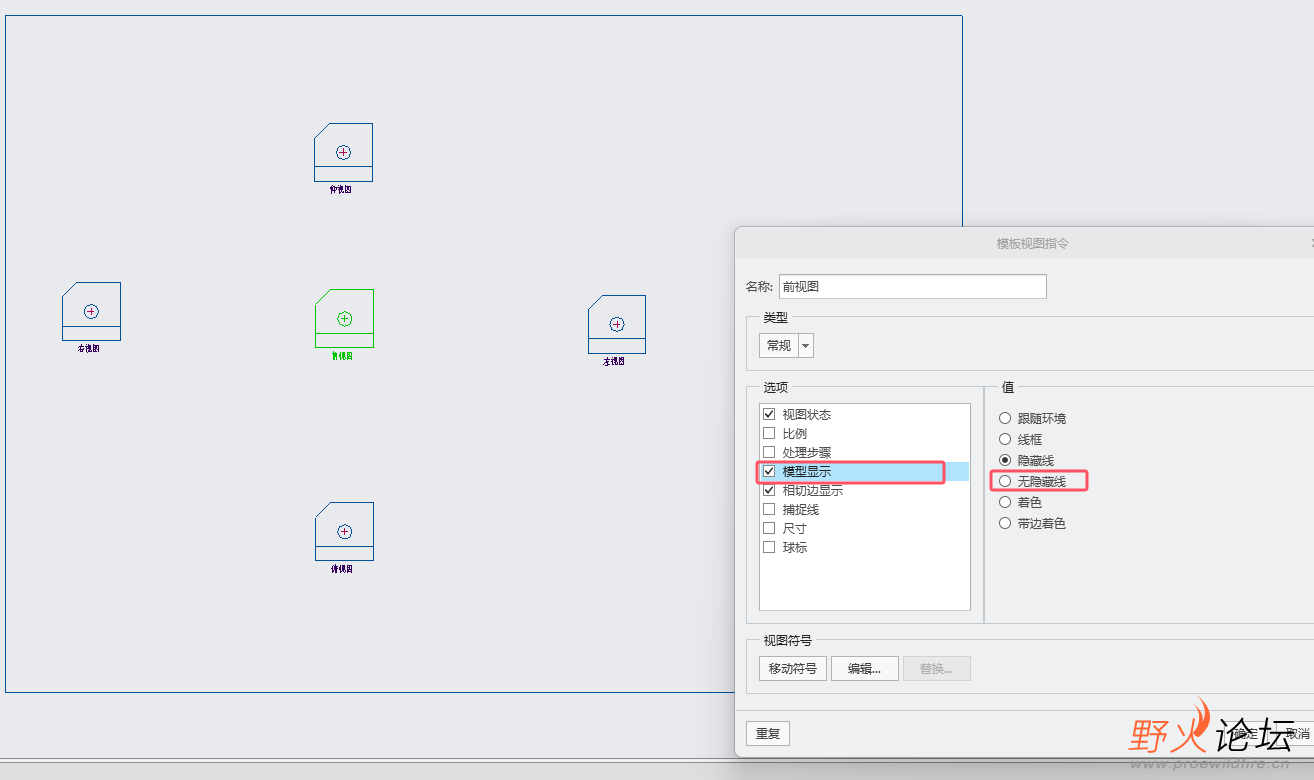Toggle the 相切边显示 checkbox
The height and width of the screenshot is (780, 1314).
[x=769, y=490]
